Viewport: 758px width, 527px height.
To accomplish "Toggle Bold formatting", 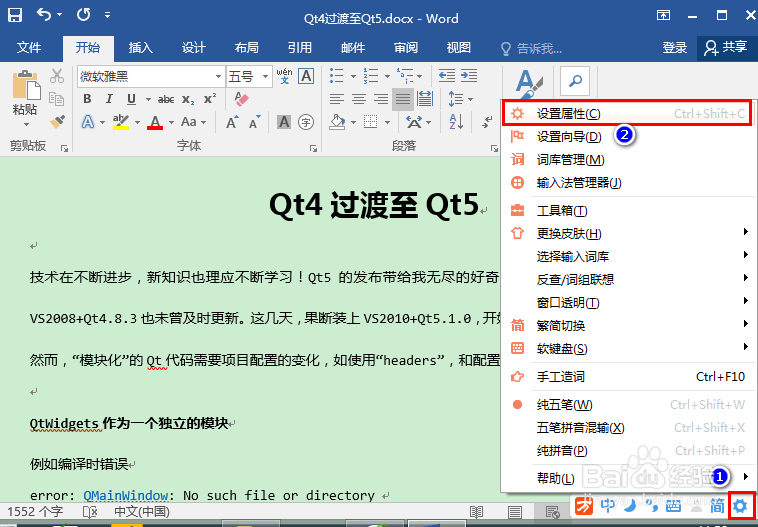I will coord(87,99).
